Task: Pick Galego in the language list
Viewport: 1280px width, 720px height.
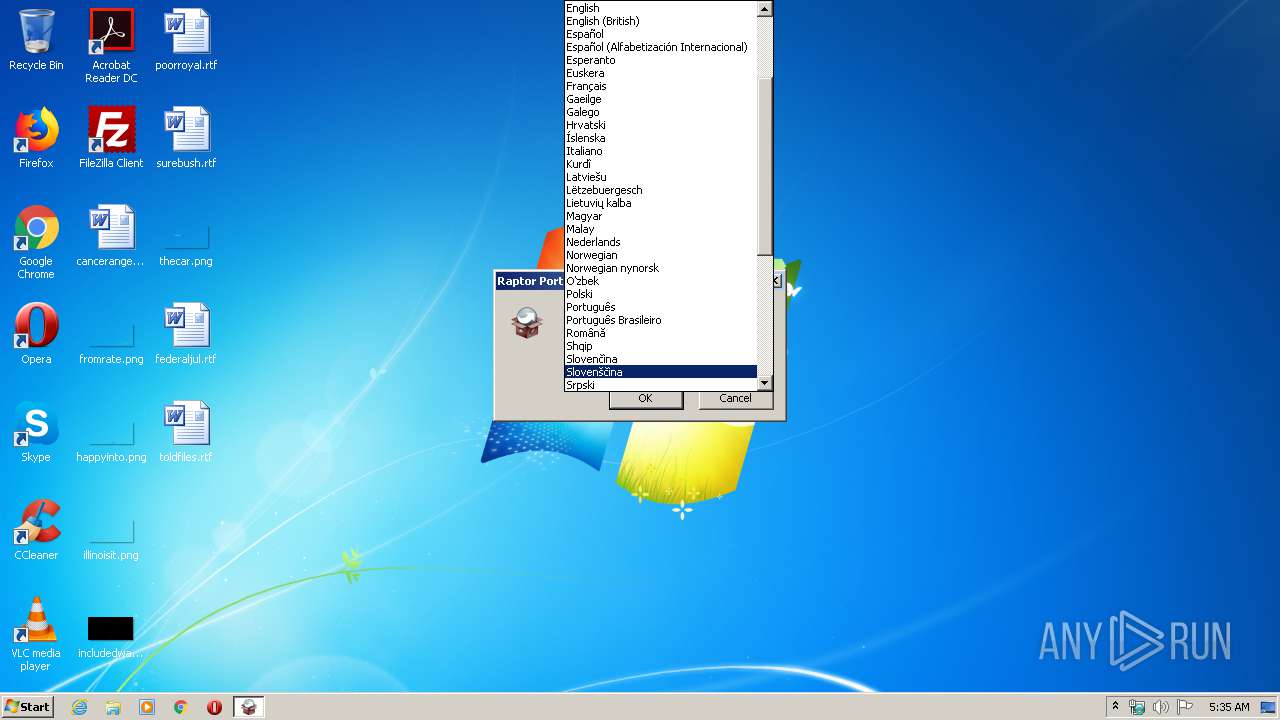Action: pos(661,112)
